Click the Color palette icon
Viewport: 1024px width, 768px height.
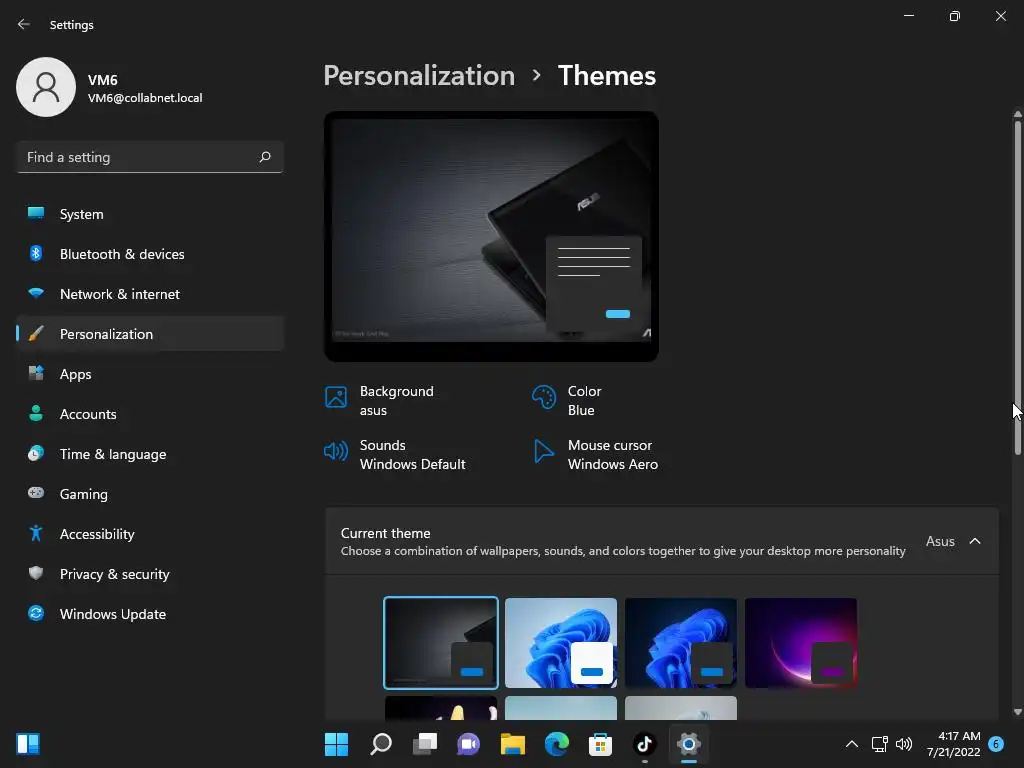[543, 397]
